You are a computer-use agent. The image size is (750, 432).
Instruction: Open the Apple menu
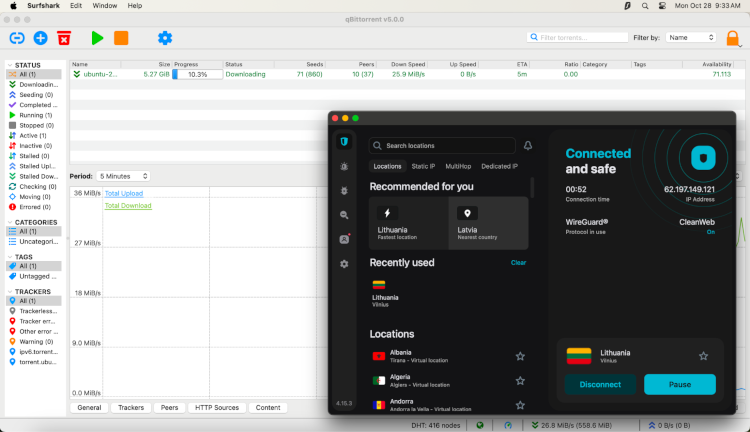pos(13,6)
